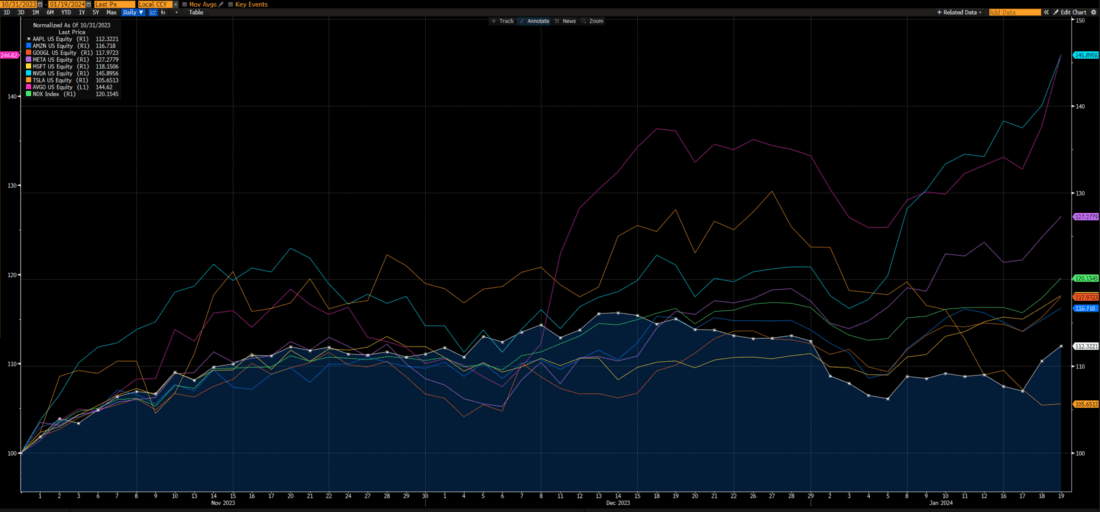Click the NDX green legend swatch
1100x512 pixels.
(29, 93)
